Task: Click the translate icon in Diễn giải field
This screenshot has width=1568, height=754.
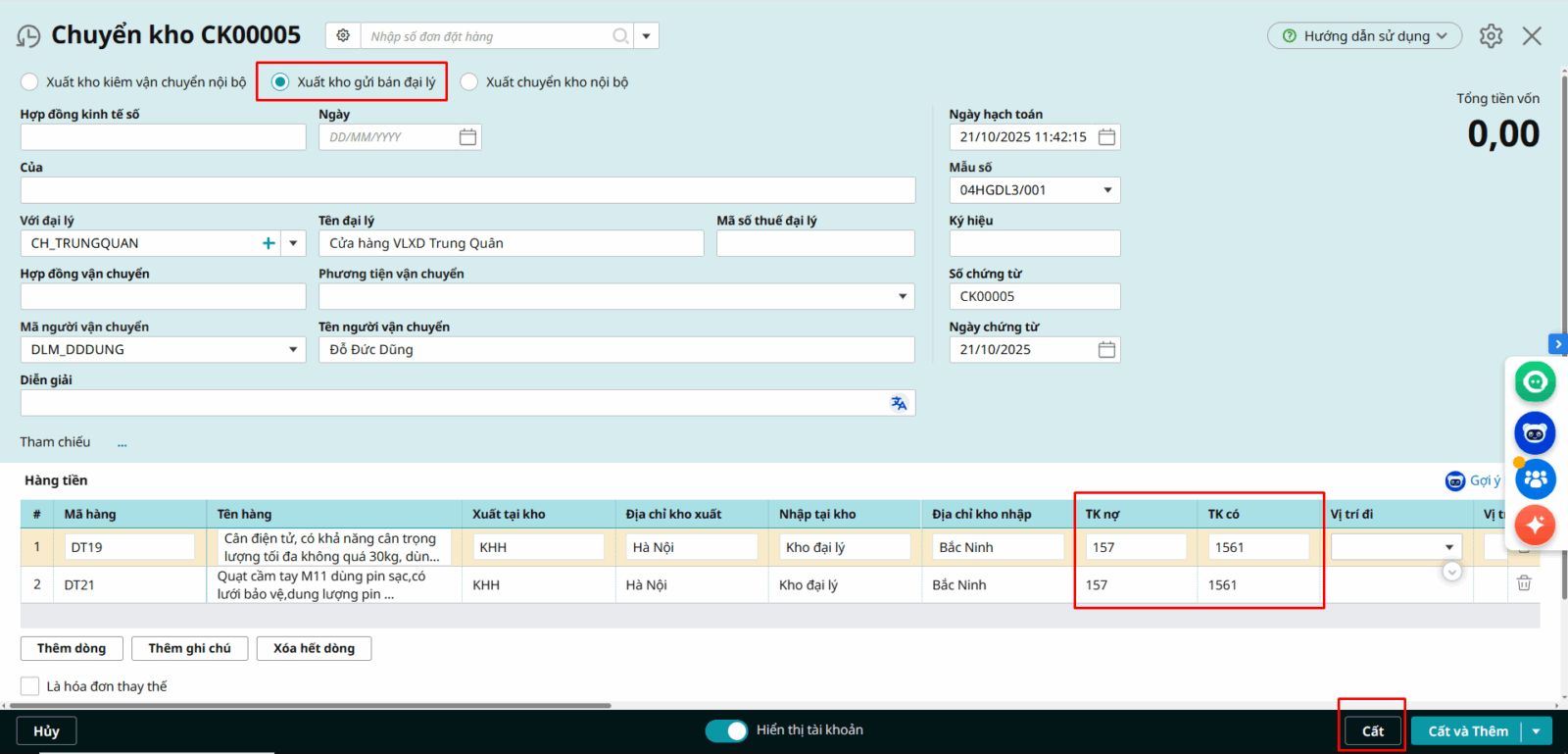Action: 899,403
